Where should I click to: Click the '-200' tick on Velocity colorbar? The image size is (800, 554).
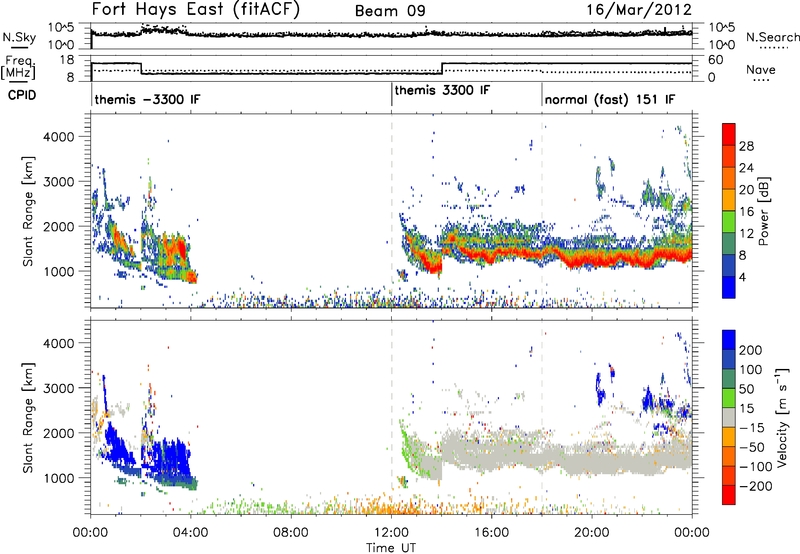click(756, 486)
